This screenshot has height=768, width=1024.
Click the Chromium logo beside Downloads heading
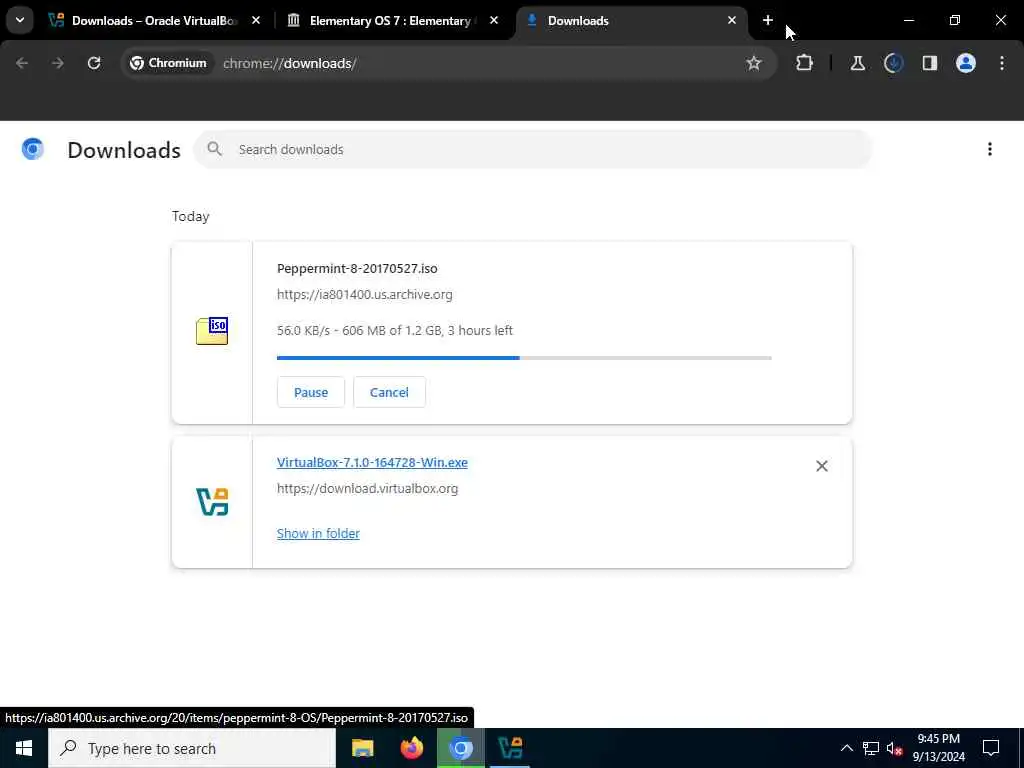coord(33,150)
